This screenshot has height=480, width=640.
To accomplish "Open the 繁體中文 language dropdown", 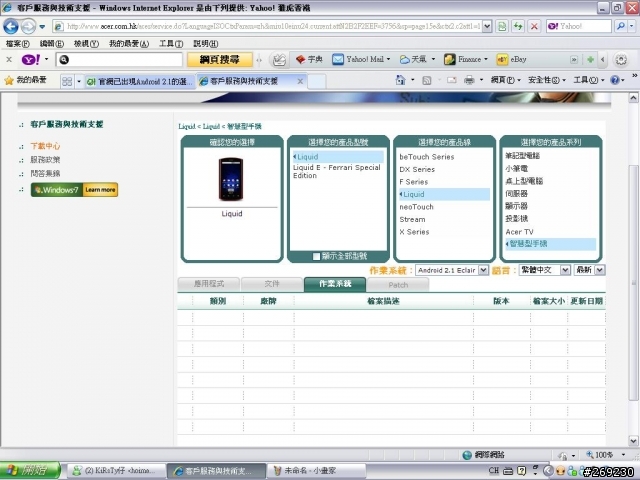I will click(x=544, y=270).
